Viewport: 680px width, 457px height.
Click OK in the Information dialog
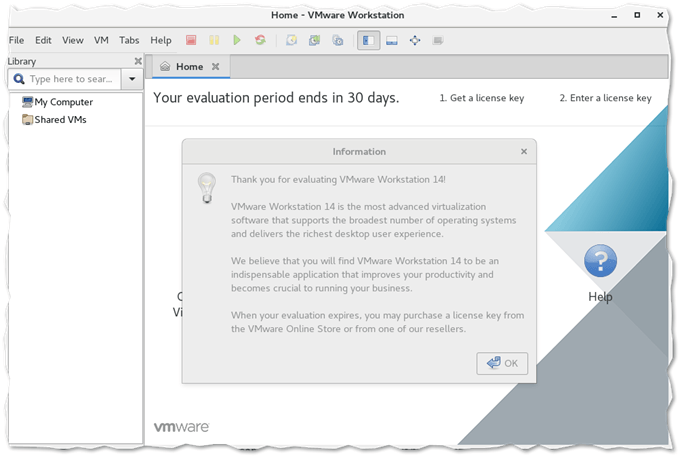(502, 363)
